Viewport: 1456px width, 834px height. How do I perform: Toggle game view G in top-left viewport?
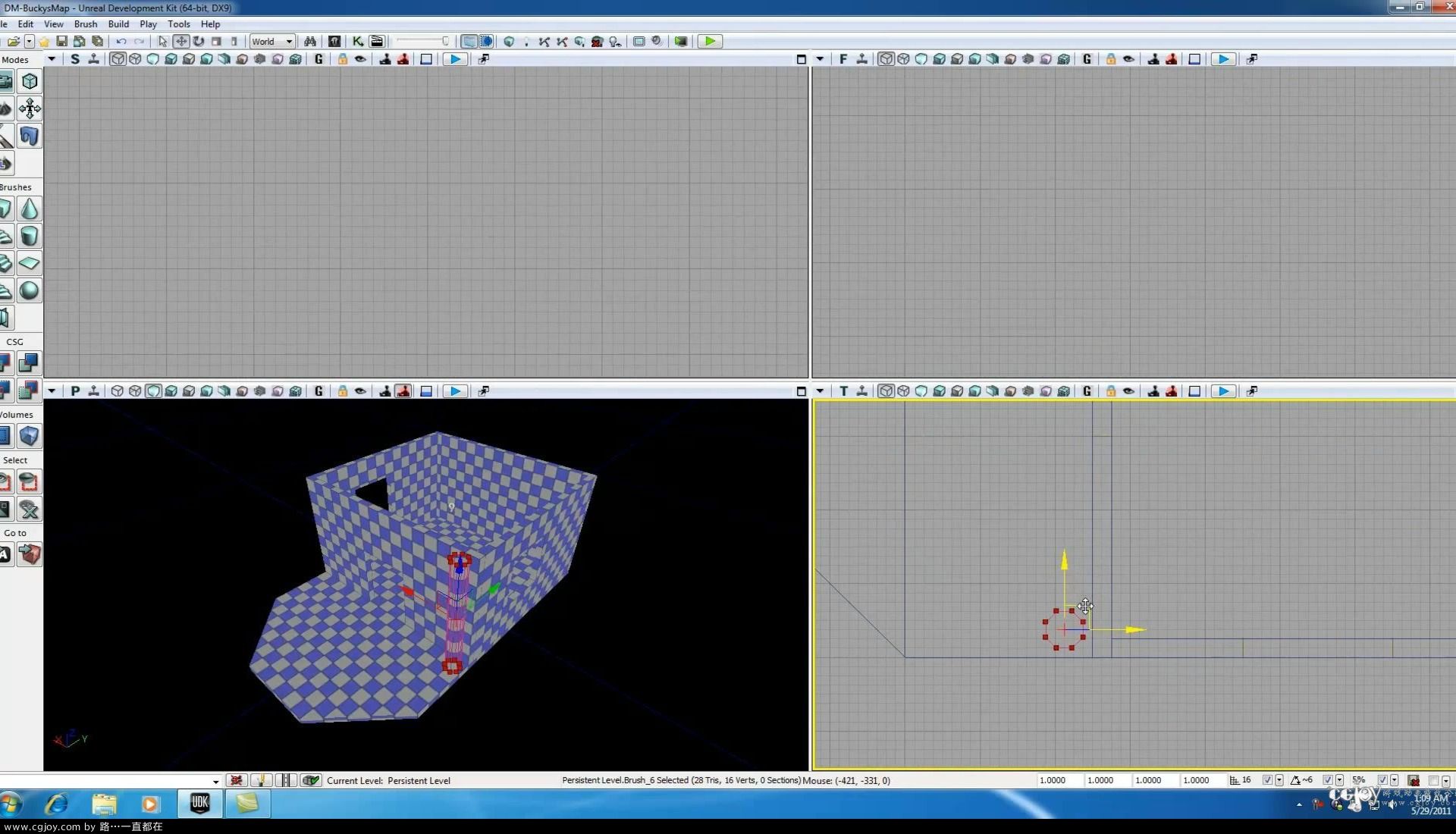318,59
